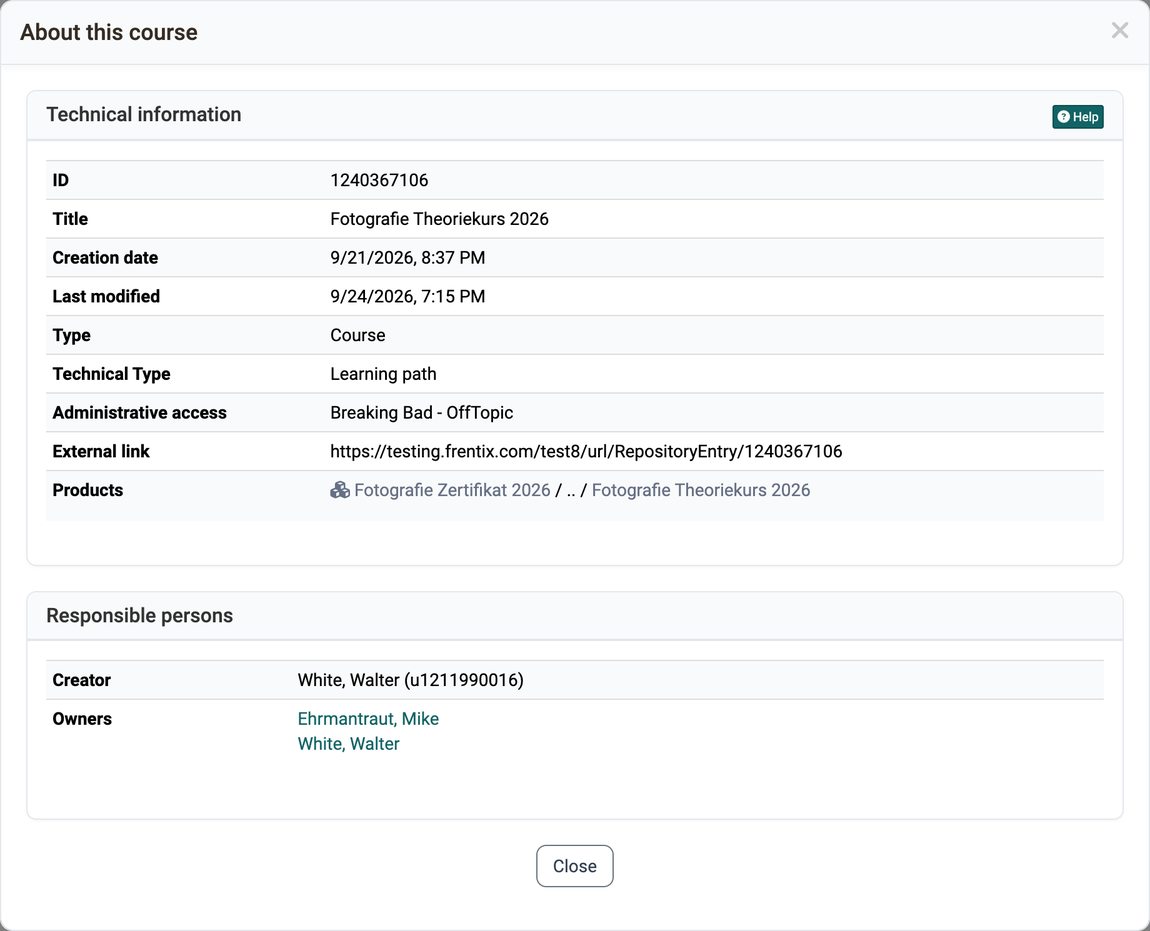This screenshot has height=931, width=1150.
Task: Click the Responsible persons panel heading
Action: [139, 616]
